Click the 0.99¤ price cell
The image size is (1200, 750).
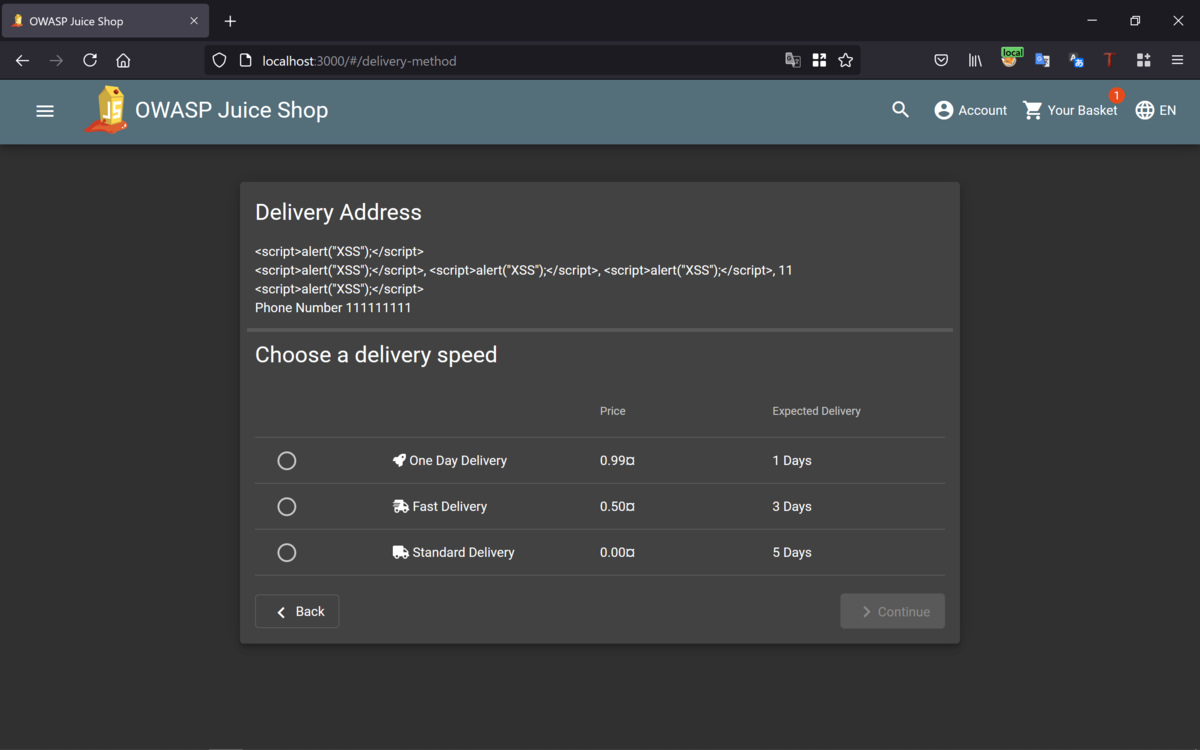pos(617,461)
